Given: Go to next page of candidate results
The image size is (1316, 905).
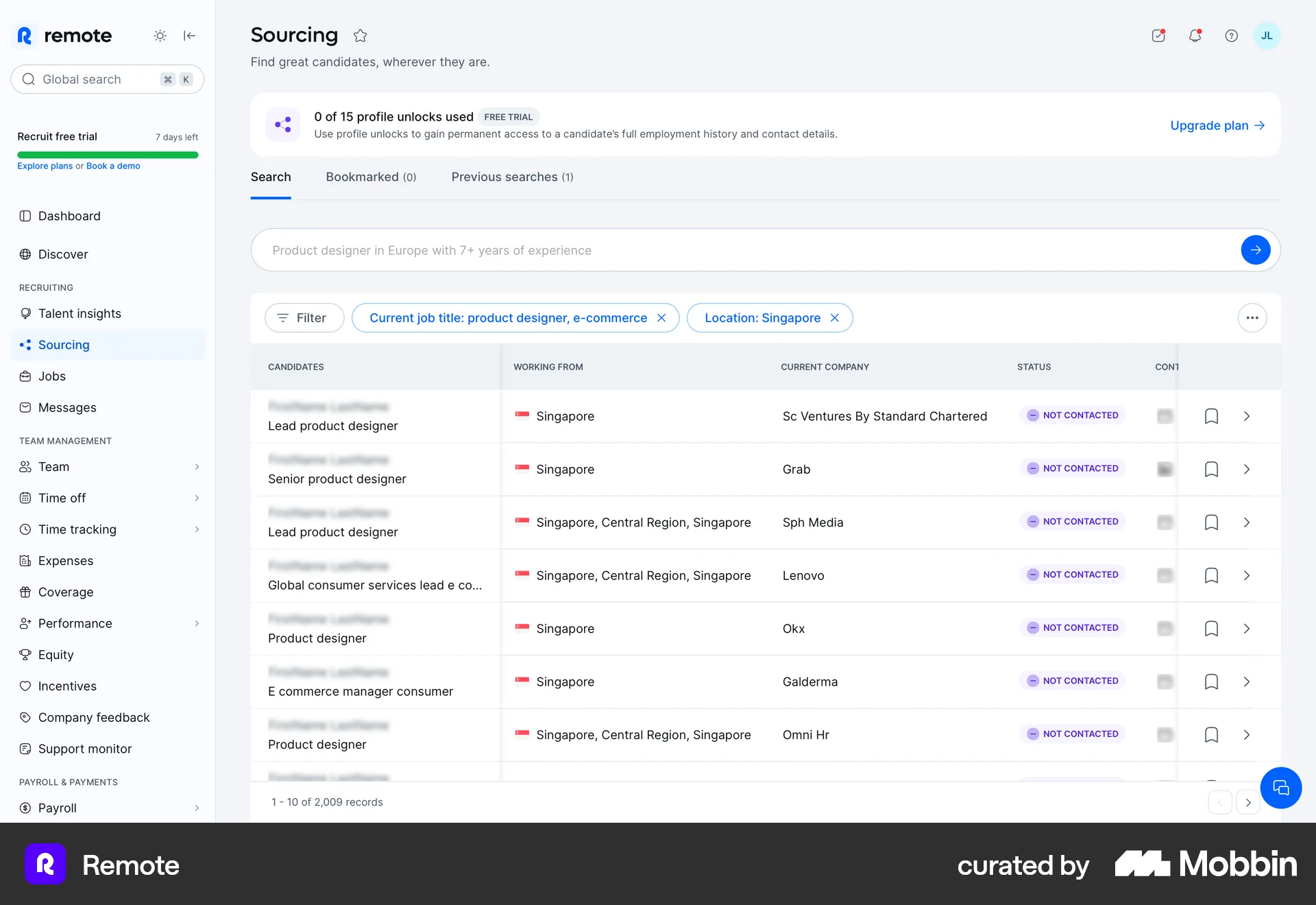Looking at the screenshot, I should point(1247,801).
